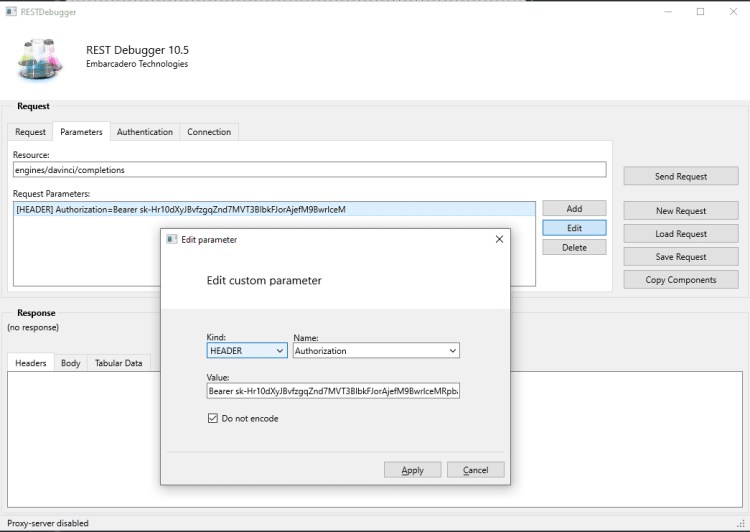Image resolution: width=750 pixels, height=532 pixels.
Task: Go to the Connection tab
Action: (x=209, y=132)
